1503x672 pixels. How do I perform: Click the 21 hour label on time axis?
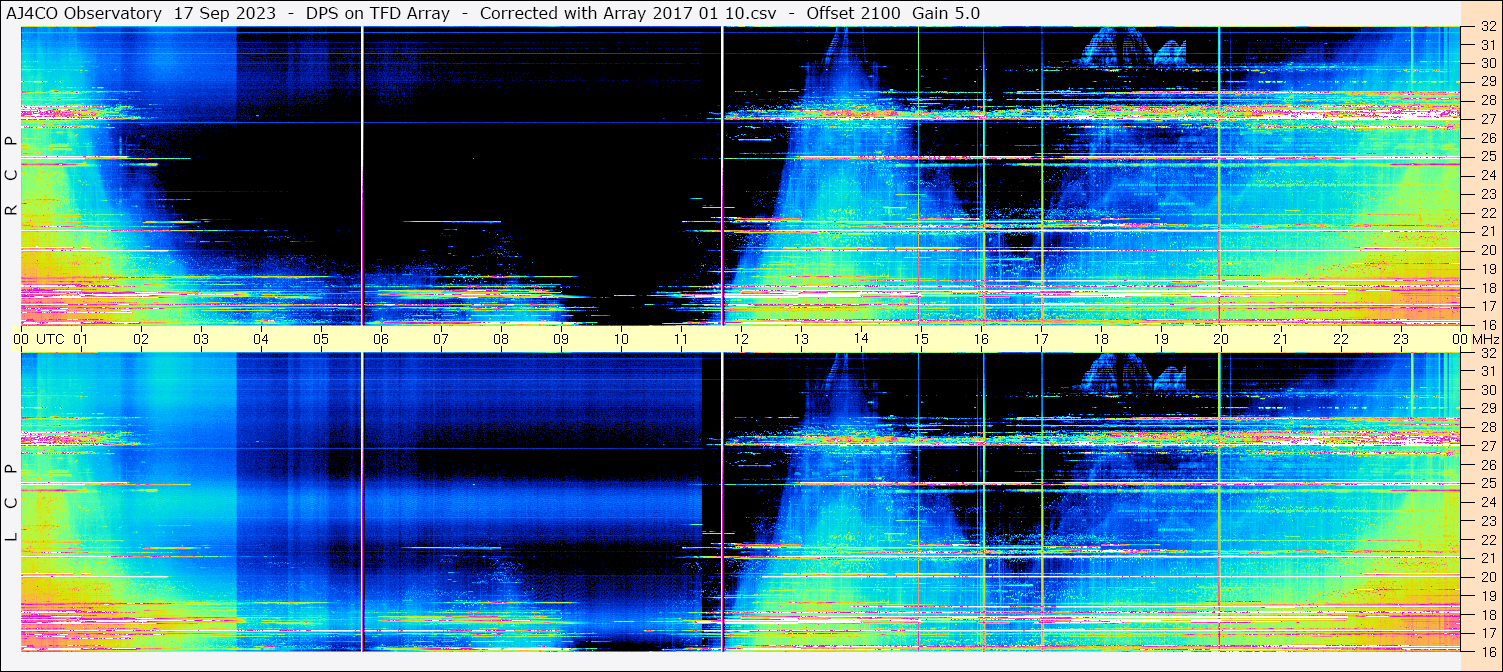point(1281,339)
